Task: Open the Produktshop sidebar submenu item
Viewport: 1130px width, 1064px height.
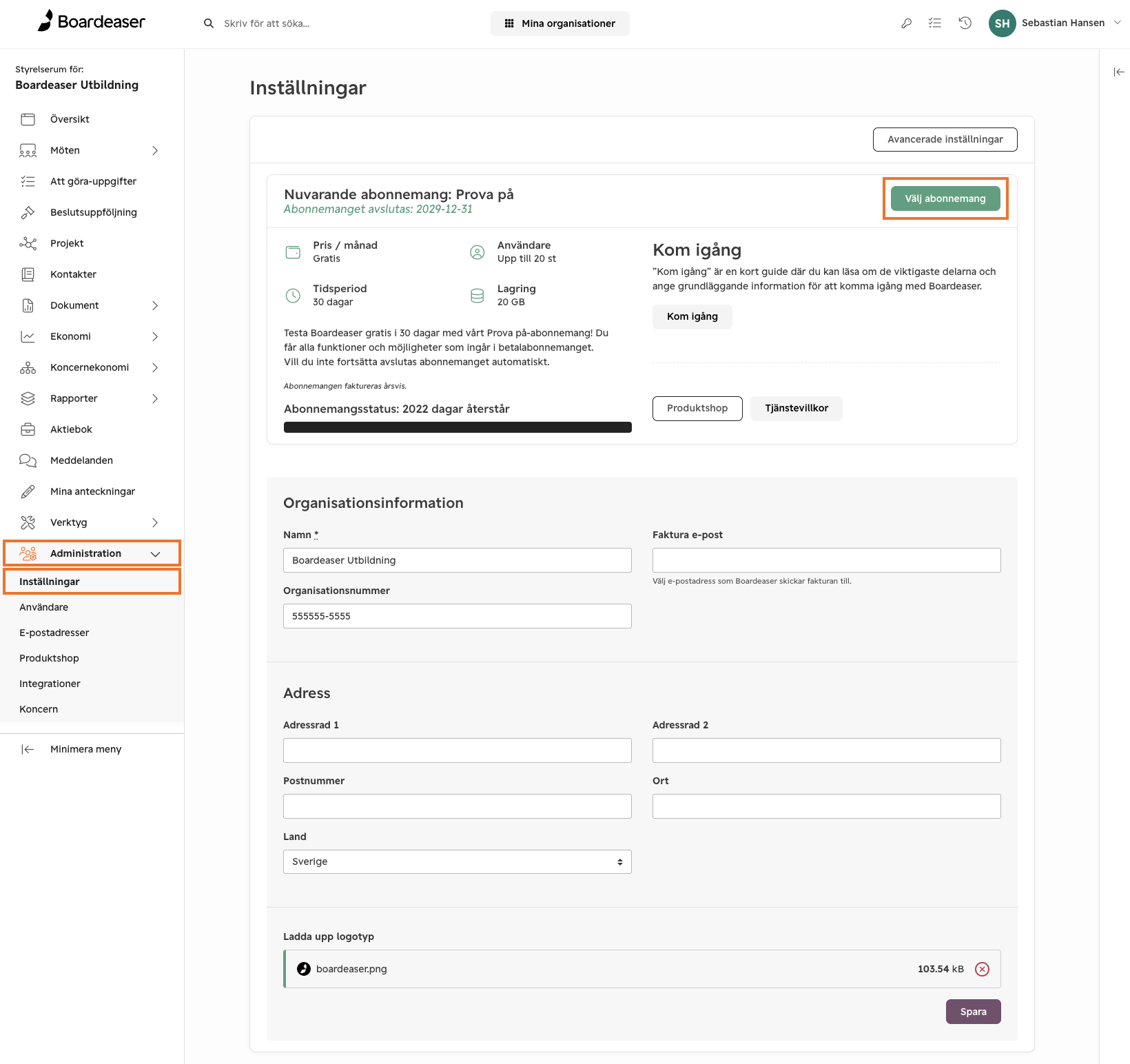Action: pos(49,658)
